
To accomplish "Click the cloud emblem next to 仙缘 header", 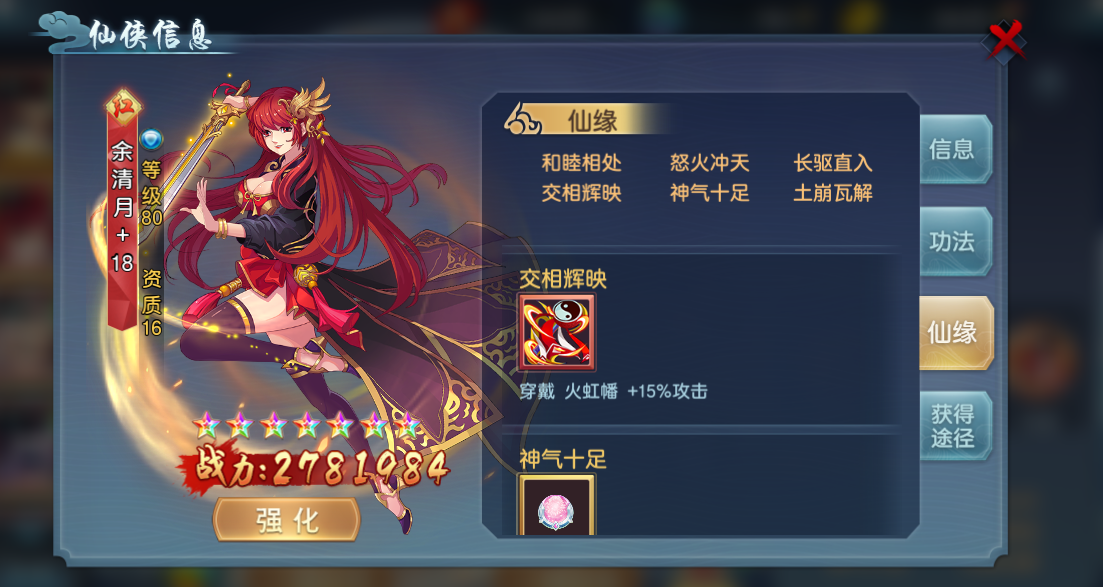I will pyautogui.click(x=523, y=120).
